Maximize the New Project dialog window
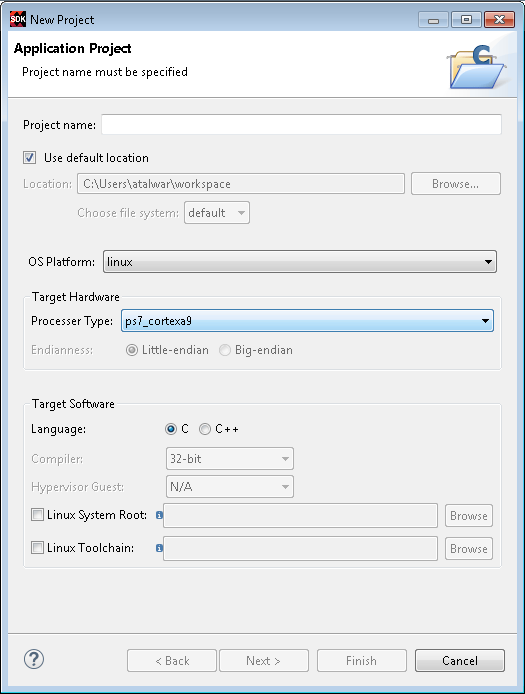The image size is (525, 694). point(466,19)
